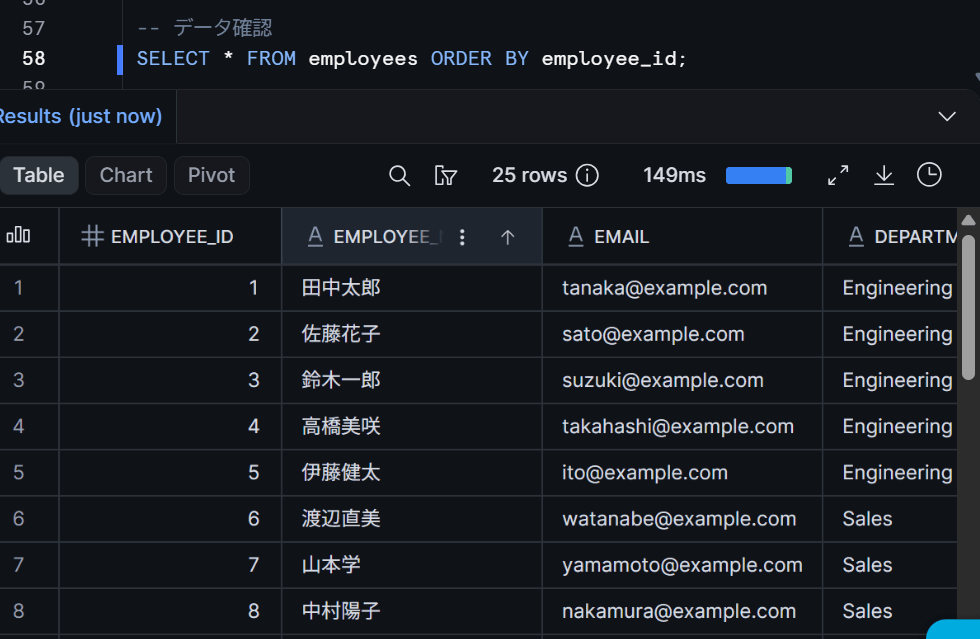Open the query history clock icon
980x639 pixels.
point(929,175)
